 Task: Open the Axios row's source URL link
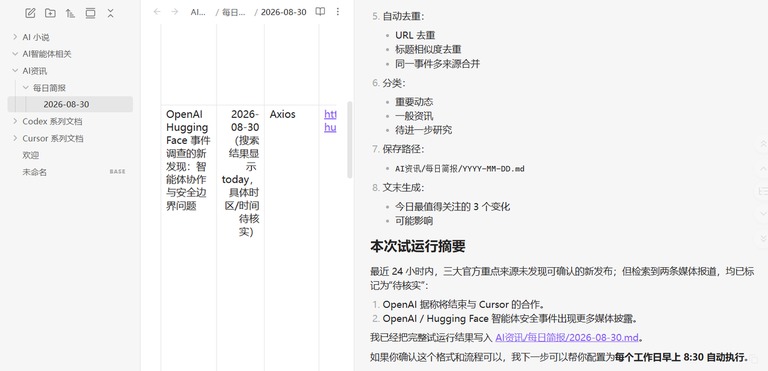tap(330, 121)
